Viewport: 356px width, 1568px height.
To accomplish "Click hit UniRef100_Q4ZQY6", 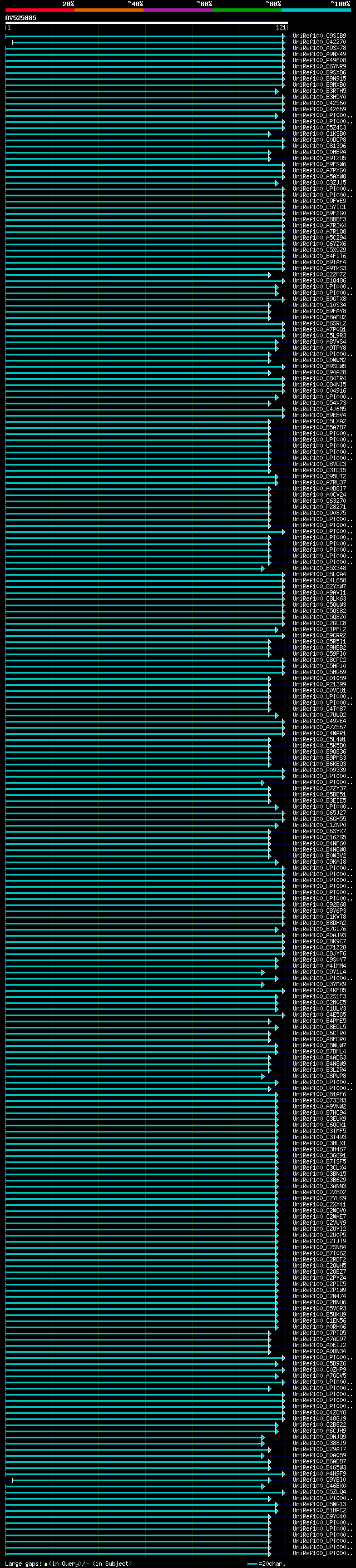I will (x=319, y=1412).
